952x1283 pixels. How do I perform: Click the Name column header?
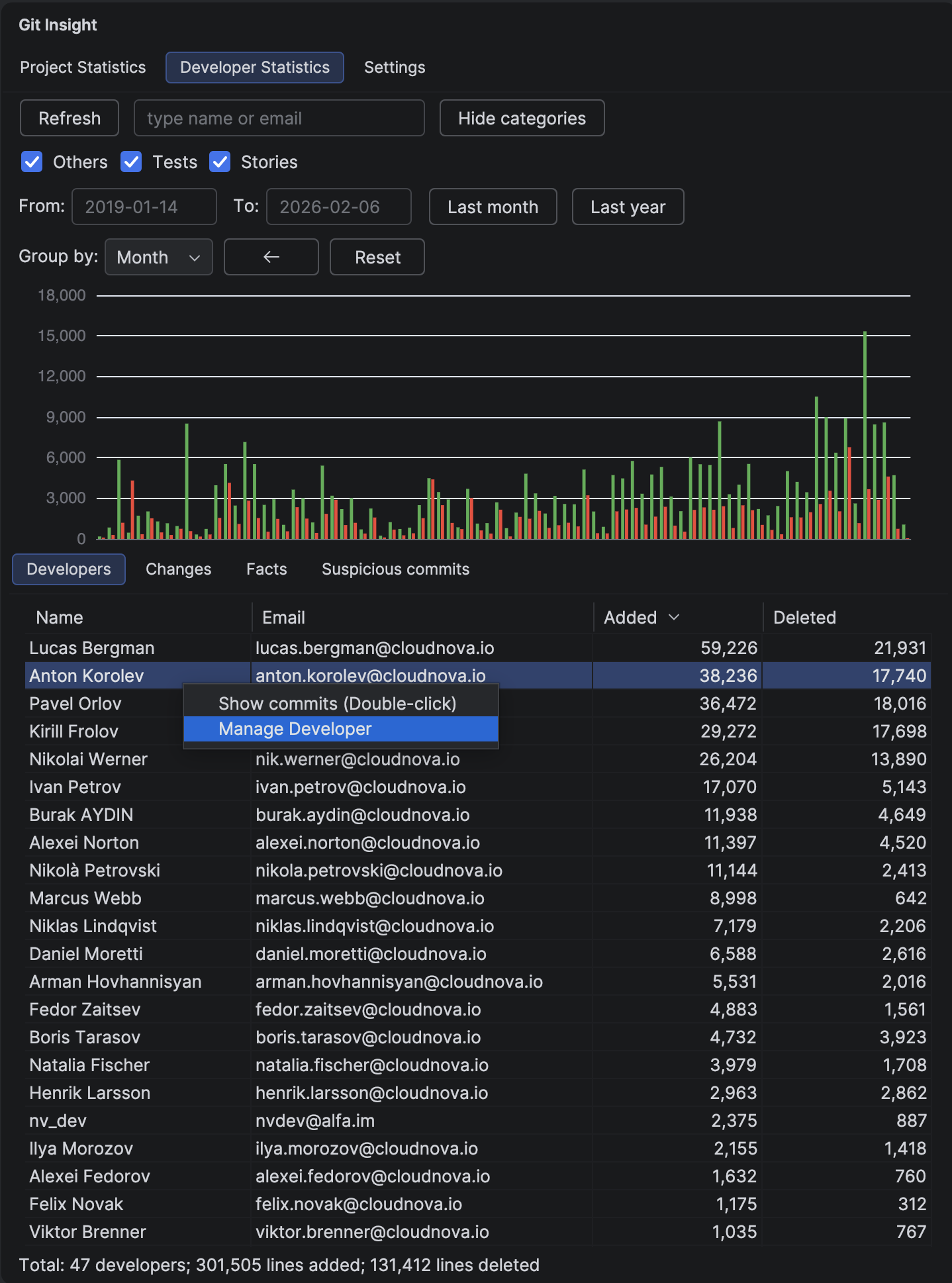[138, 617]
